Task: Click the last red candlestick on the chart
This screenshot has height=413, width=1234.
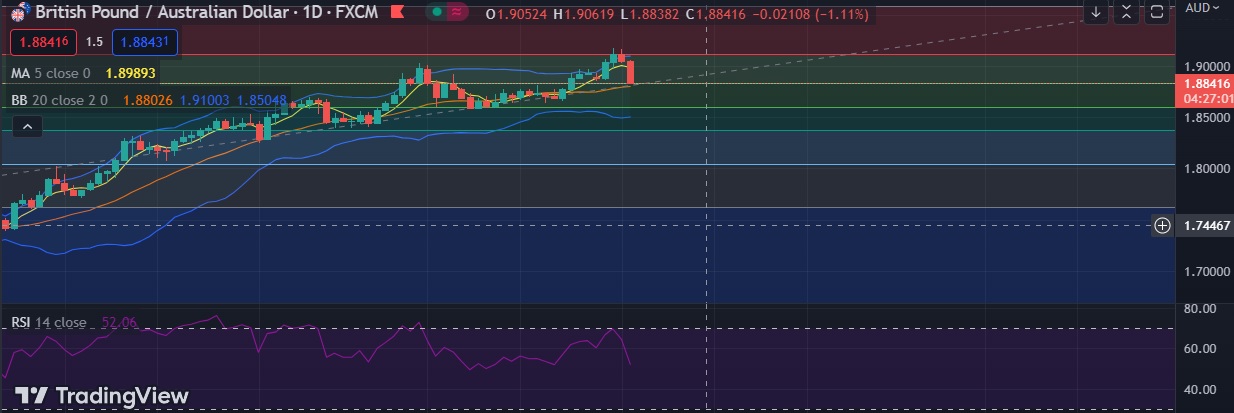Action: pyautogui.click(x=630, y=73)
